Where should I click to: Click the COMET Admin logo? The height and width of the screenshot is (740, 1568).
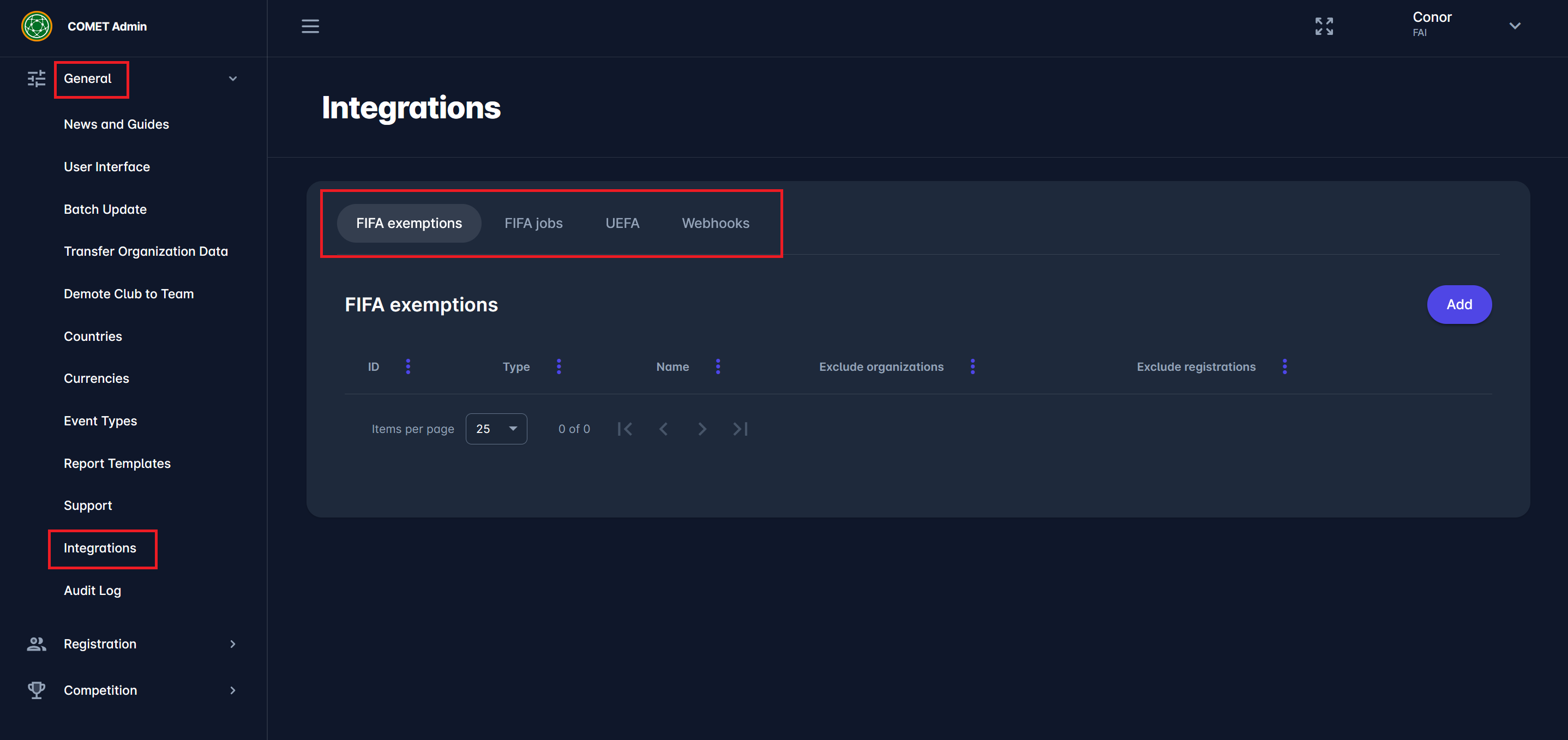[x=37, y=26]
